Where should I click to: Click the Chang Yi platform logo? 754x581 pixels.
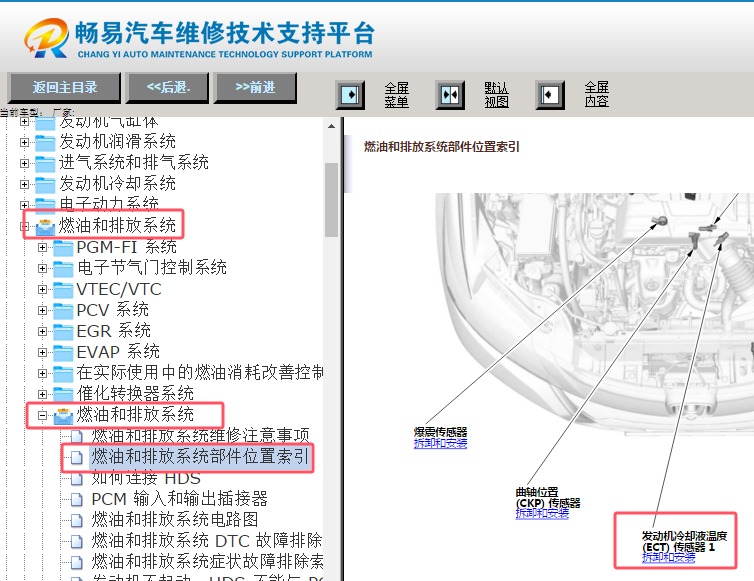(47, 38)
